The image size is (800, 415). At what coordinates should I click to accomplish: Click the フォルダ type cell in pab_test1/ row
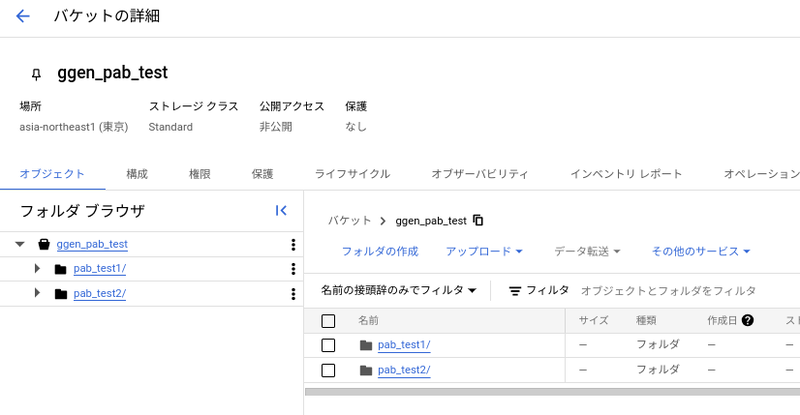tap(658, 345)
